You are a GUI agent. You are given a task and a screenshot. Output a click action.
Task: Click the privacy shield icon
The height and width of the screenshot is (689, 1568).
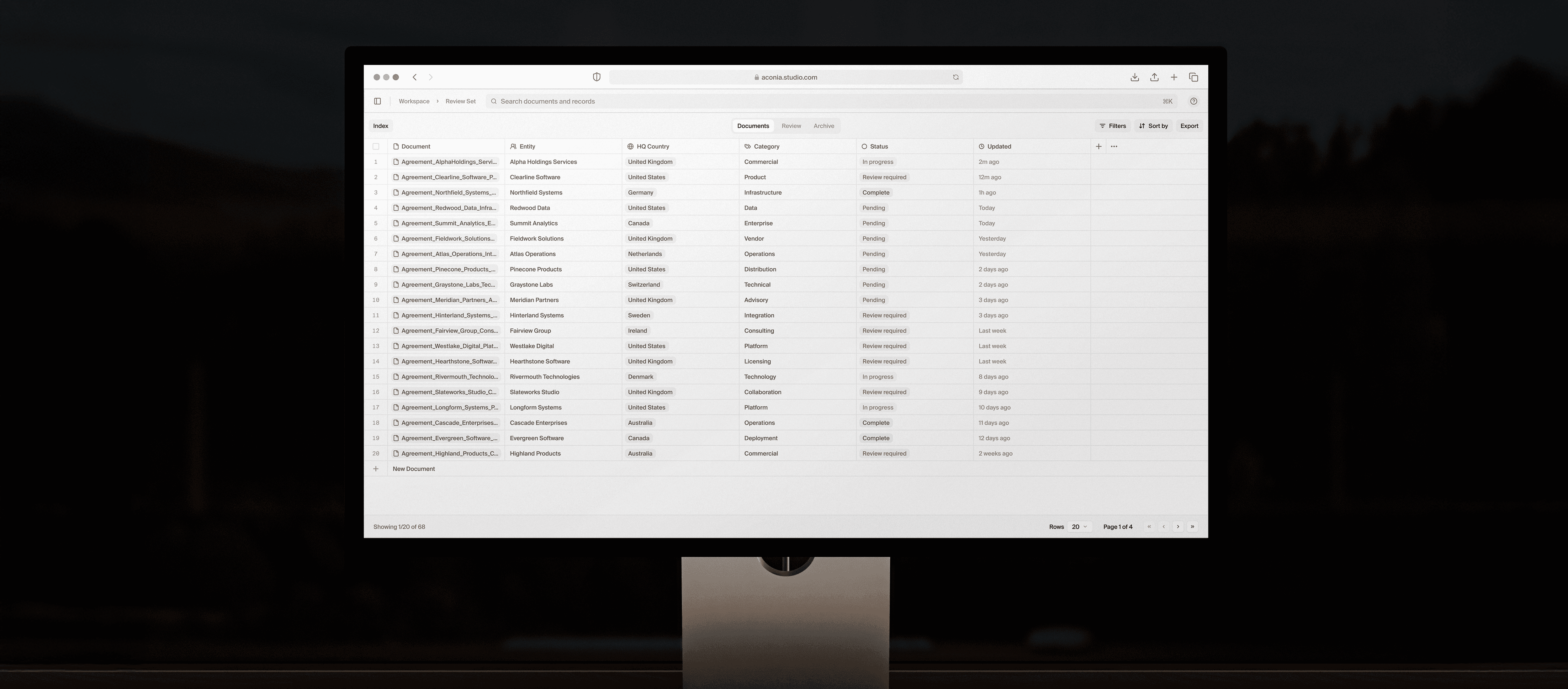(596, 77)
